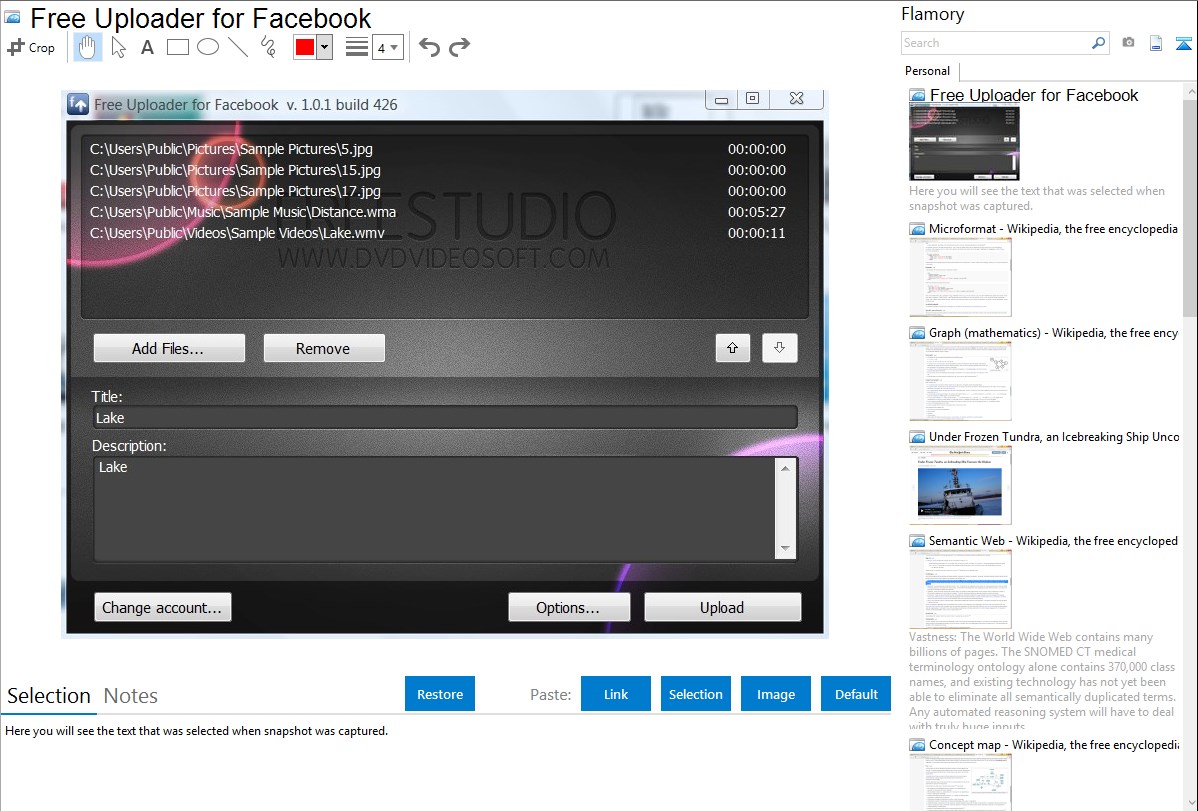Viewport: 1198px width, 811px height.
Task: Click Change account button
Action: (x=163, y=608)
